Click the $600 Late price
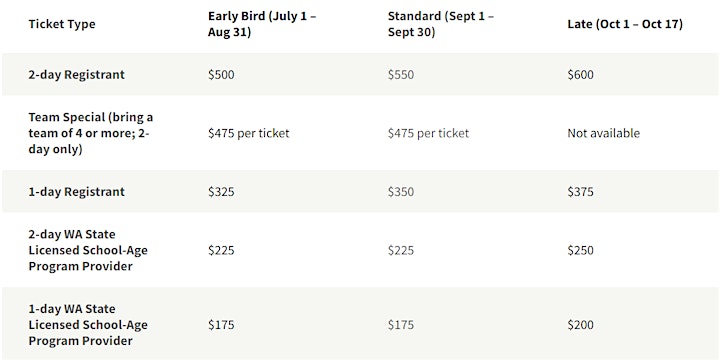The height and width of the screenshot is (361, 720). 580,74
